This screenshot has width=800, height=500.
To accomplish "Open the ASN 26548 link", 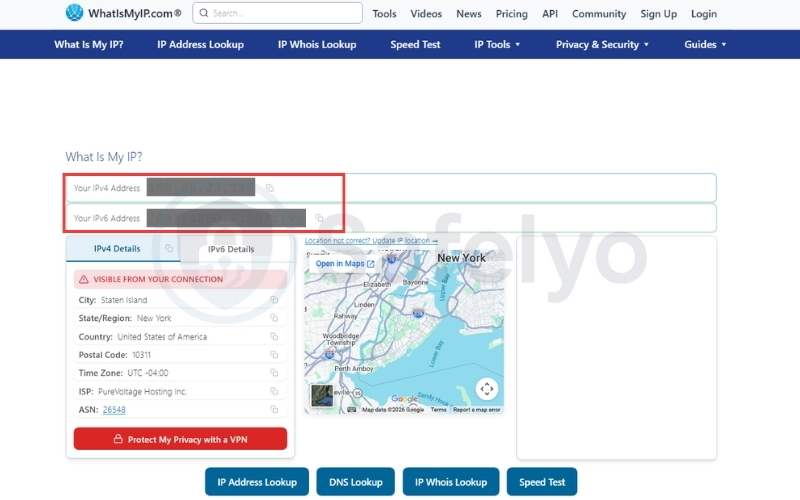I will point(114,410).
